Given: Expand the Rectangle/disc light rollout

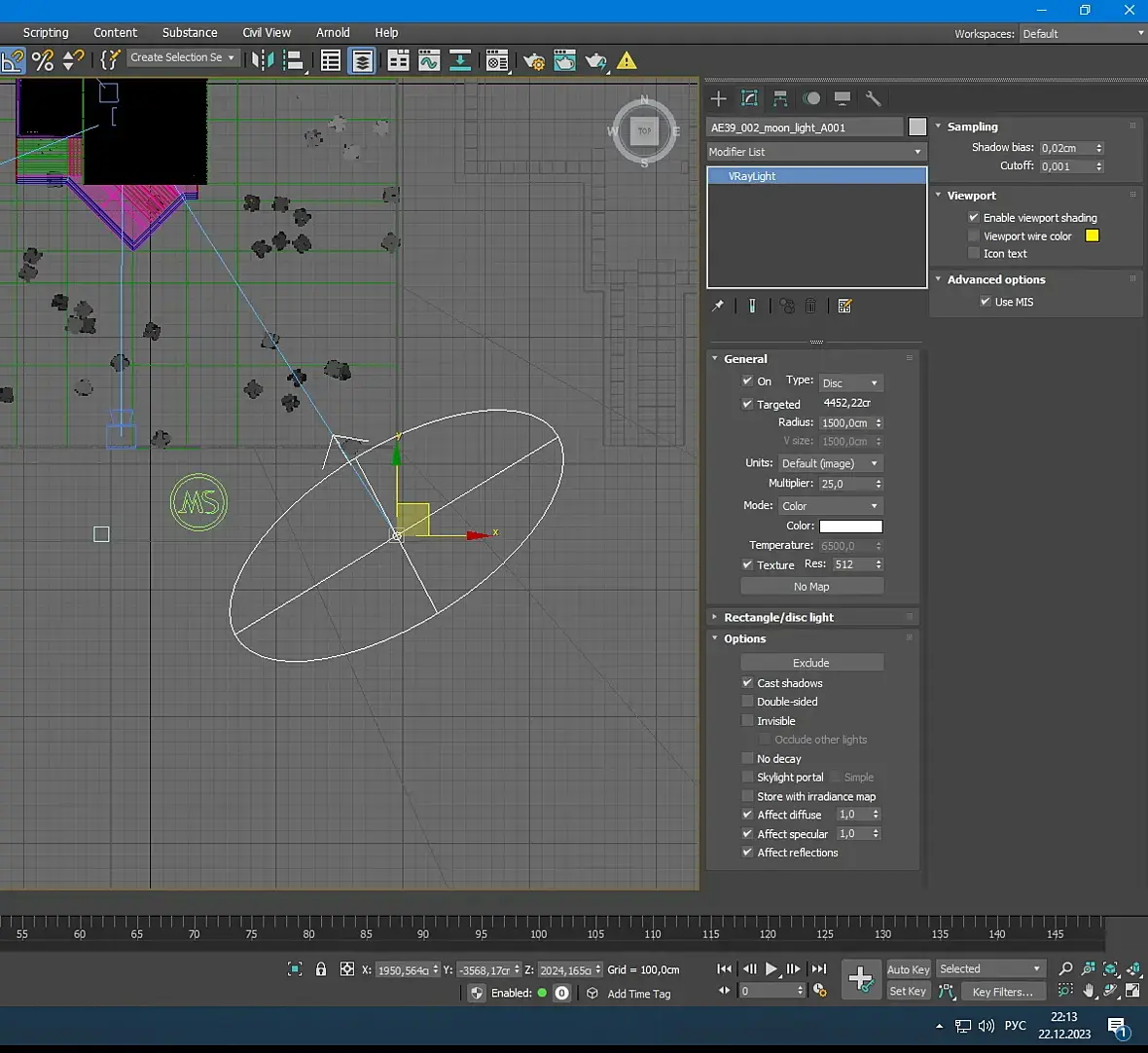Looking at the screenshot, I should (x=778, y=617).
